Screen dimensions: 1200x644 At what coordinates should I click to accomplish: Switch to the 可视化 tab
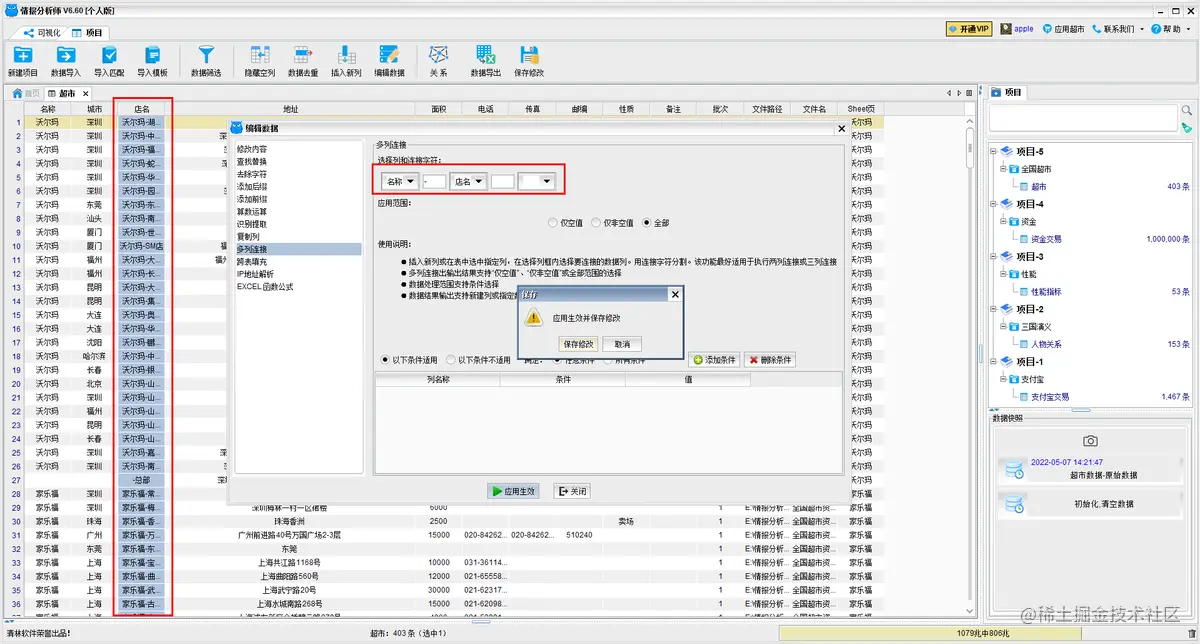pos(43,32)
